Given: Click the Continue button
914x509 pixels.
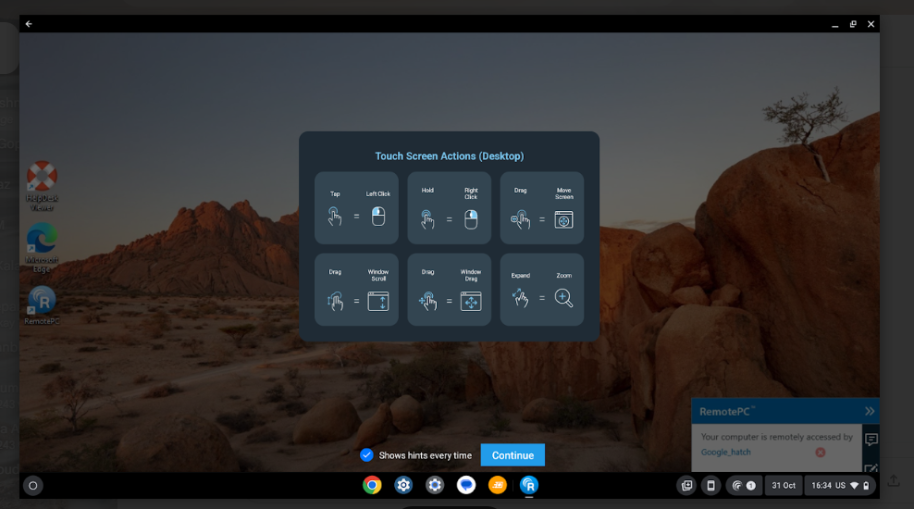Looking at the screenshot, I should click(512, 455).
